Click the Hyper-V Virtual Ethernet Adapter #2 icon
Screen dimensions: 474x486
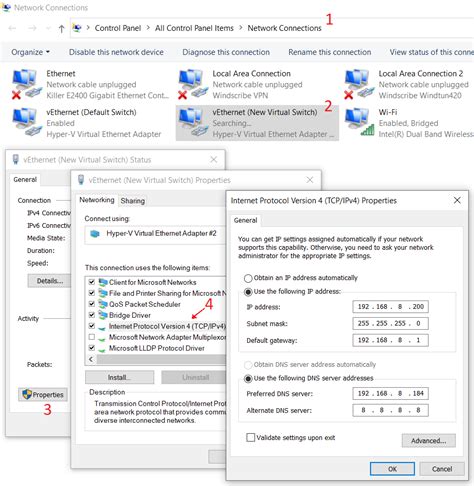coord(95,234)
